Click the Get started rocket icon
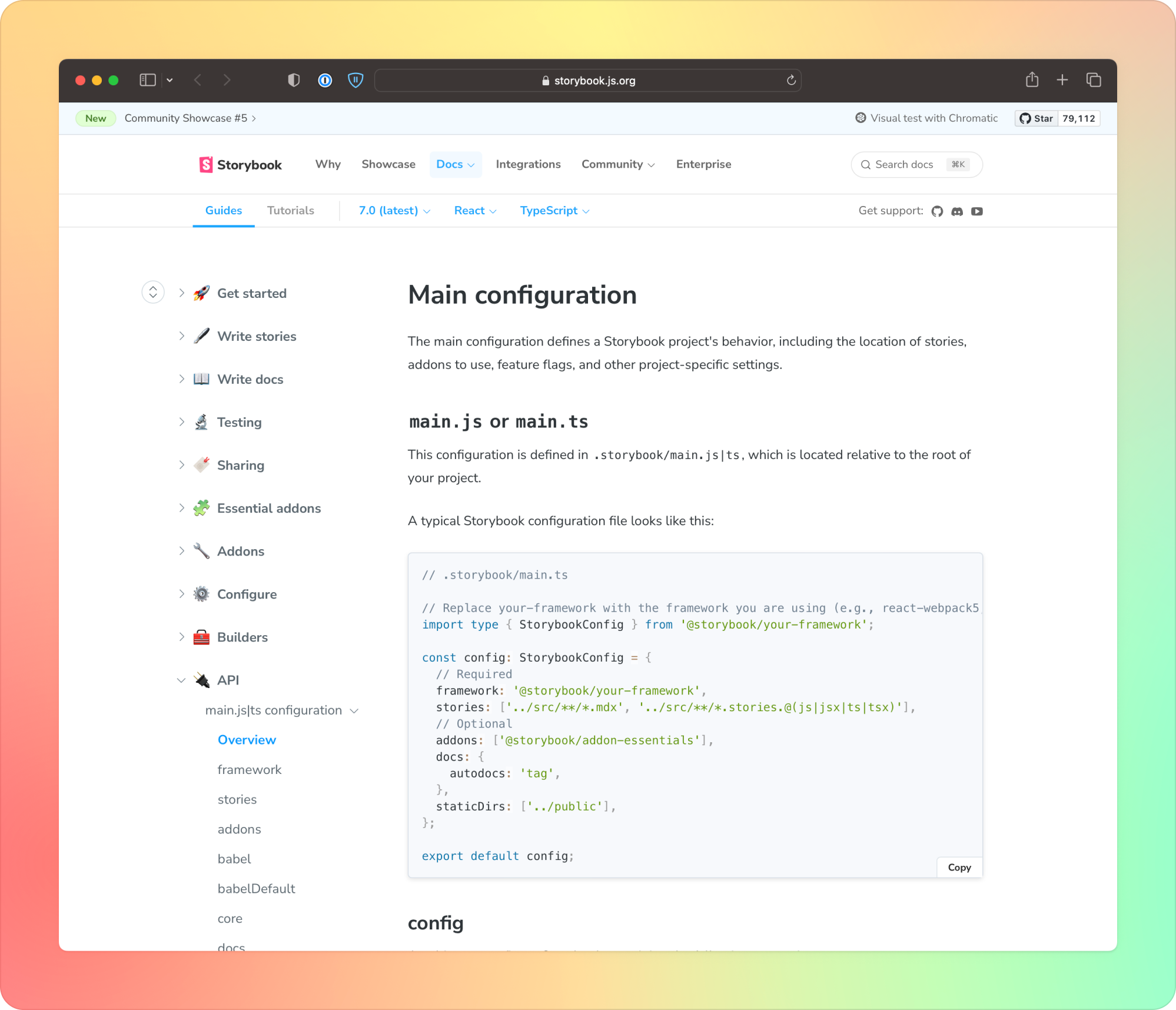The width and height of the screenshot is (1176, 1010). click(x=201, y=293)
